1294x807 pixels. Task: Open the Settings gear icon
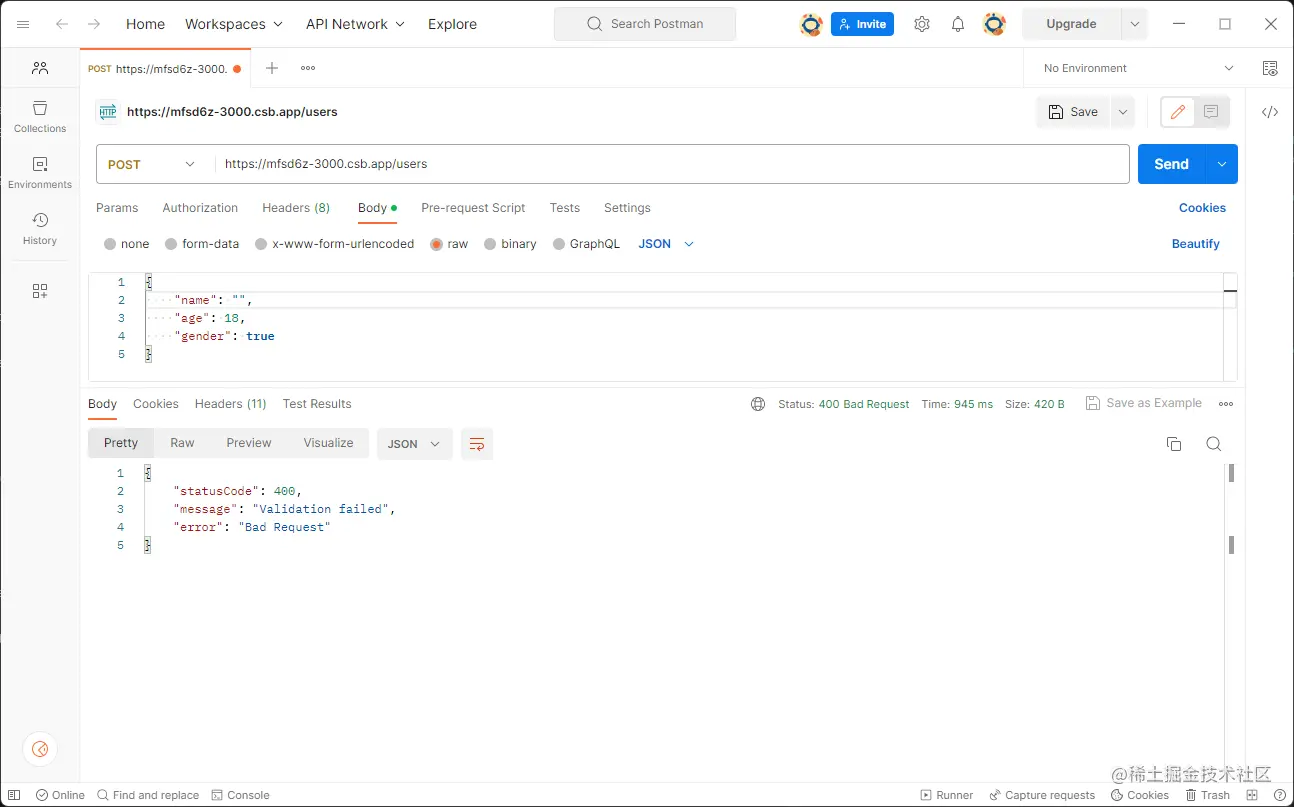(x=922, y=24)
